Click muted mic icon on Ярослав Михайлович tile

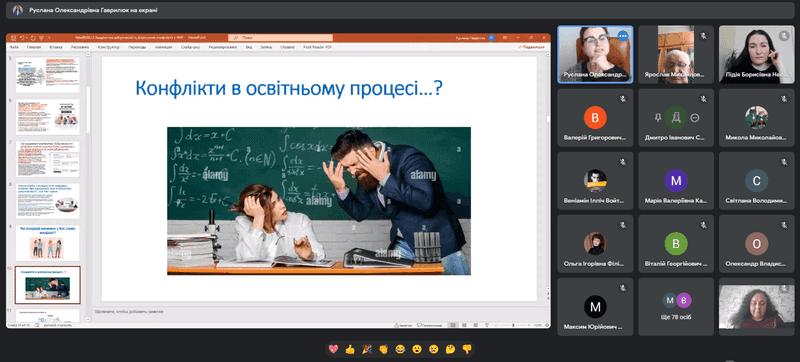[x=703, y=36]
